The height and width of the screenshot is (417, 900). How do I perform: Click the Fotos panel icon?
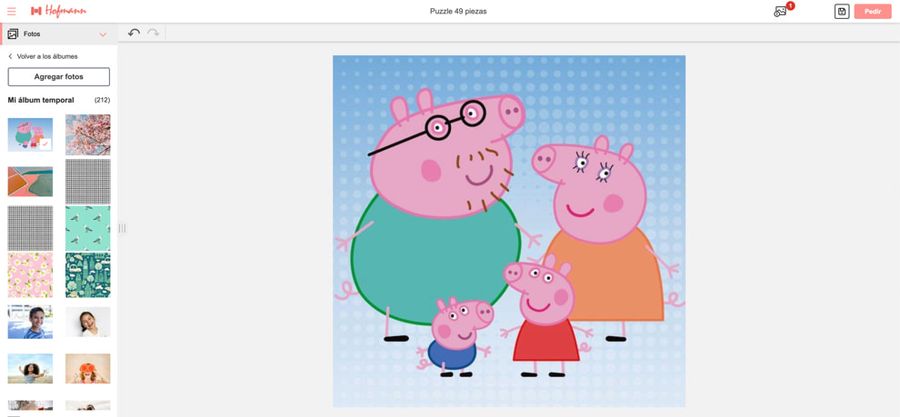[13, 34]
